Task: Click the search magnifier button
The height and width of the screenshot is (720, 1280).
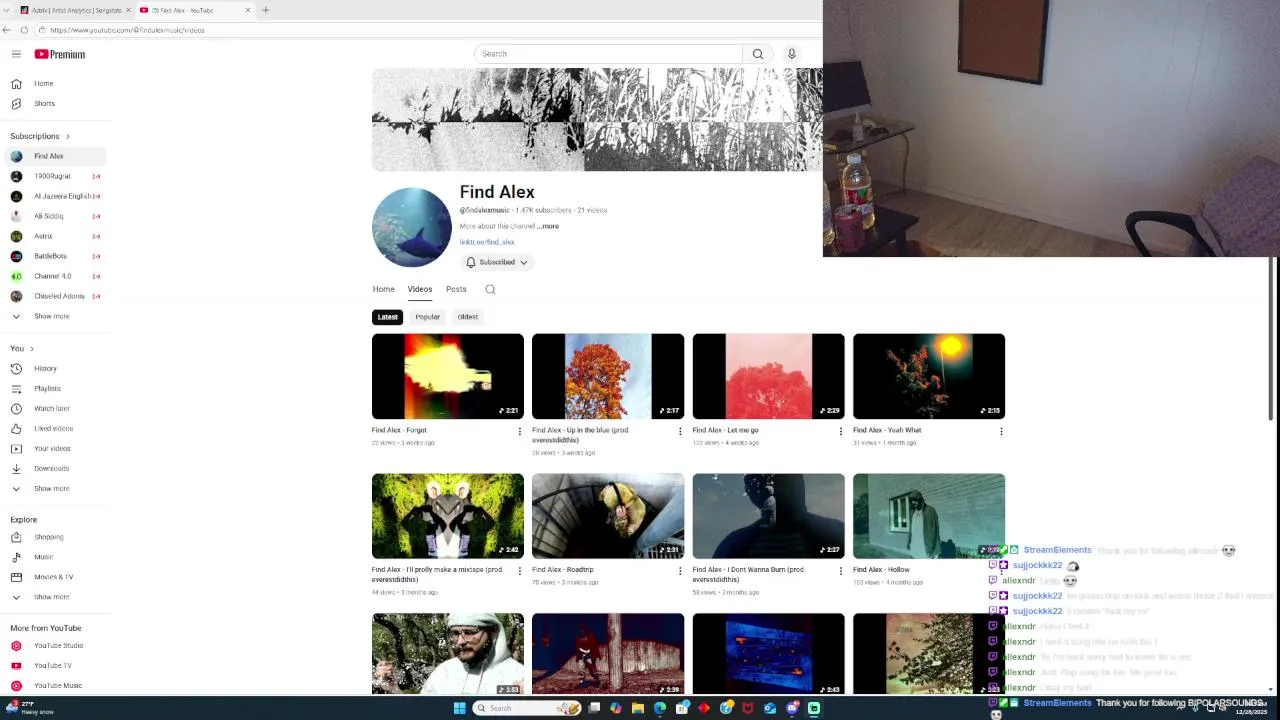Action: point(757,54)
